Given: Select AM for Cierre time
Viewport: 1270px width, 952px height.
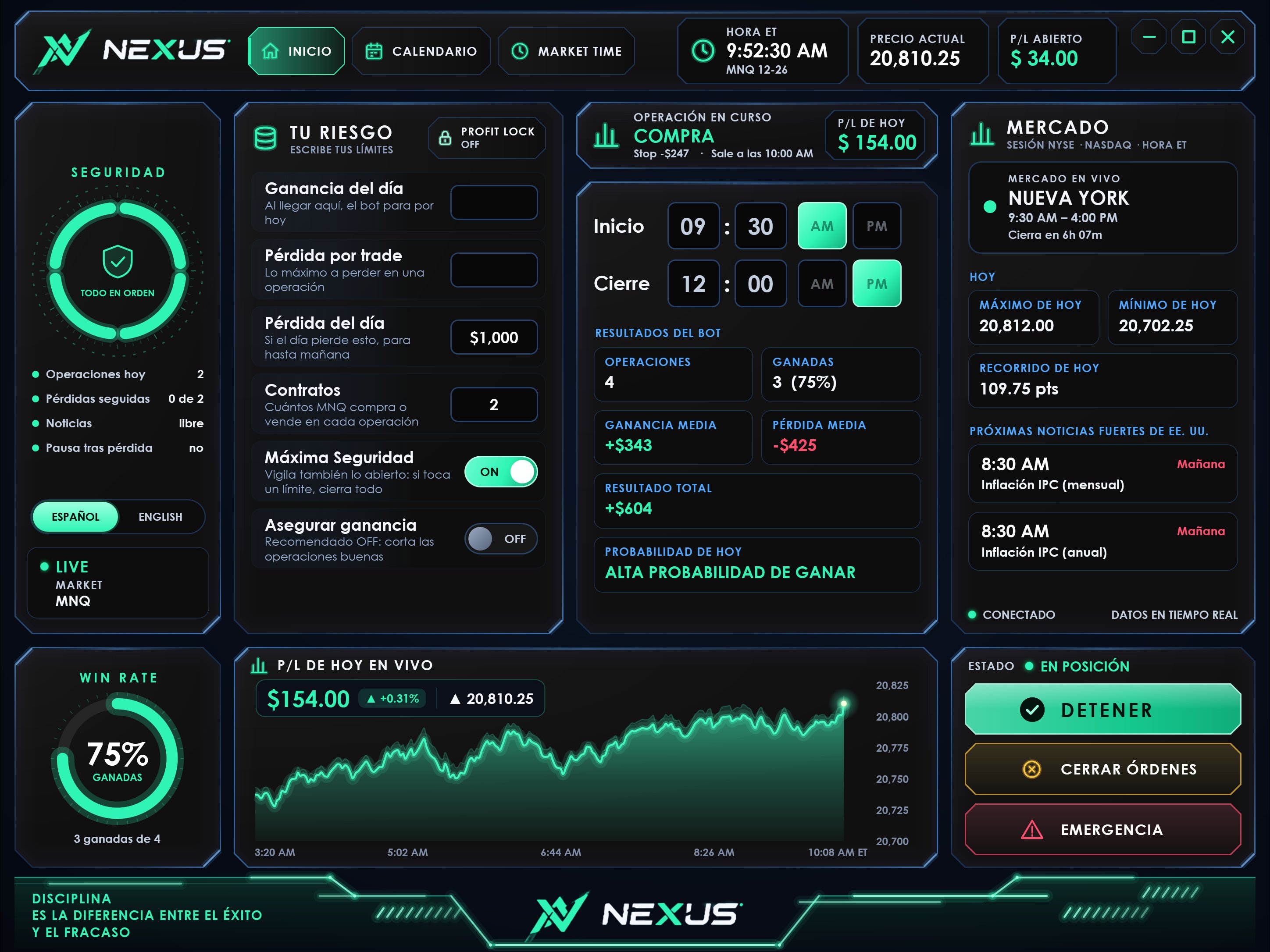Looking at the screenshot, I should click(x=821, y=284).
